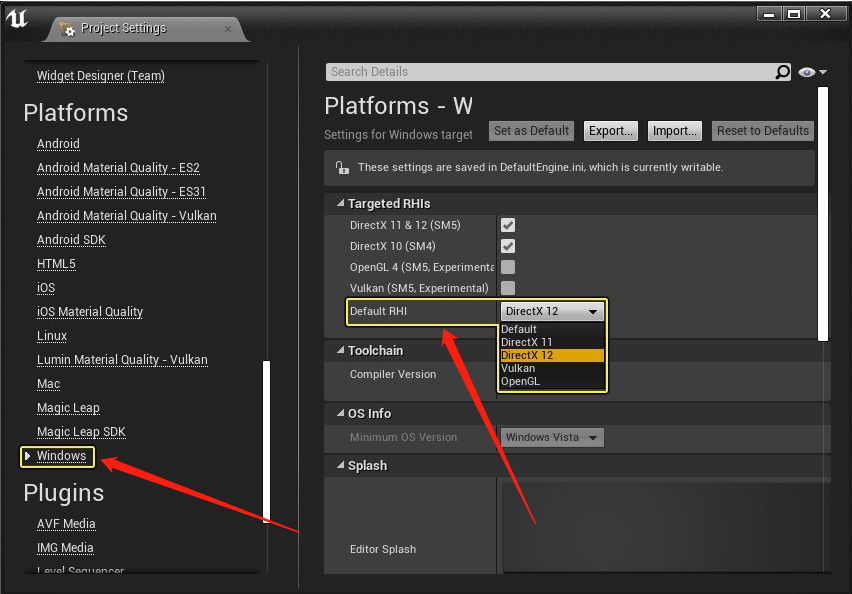Viewport: 852px width, 594px height.
Task: Open Android Material Quality - Vulkan settings
Action: point(126,215)
